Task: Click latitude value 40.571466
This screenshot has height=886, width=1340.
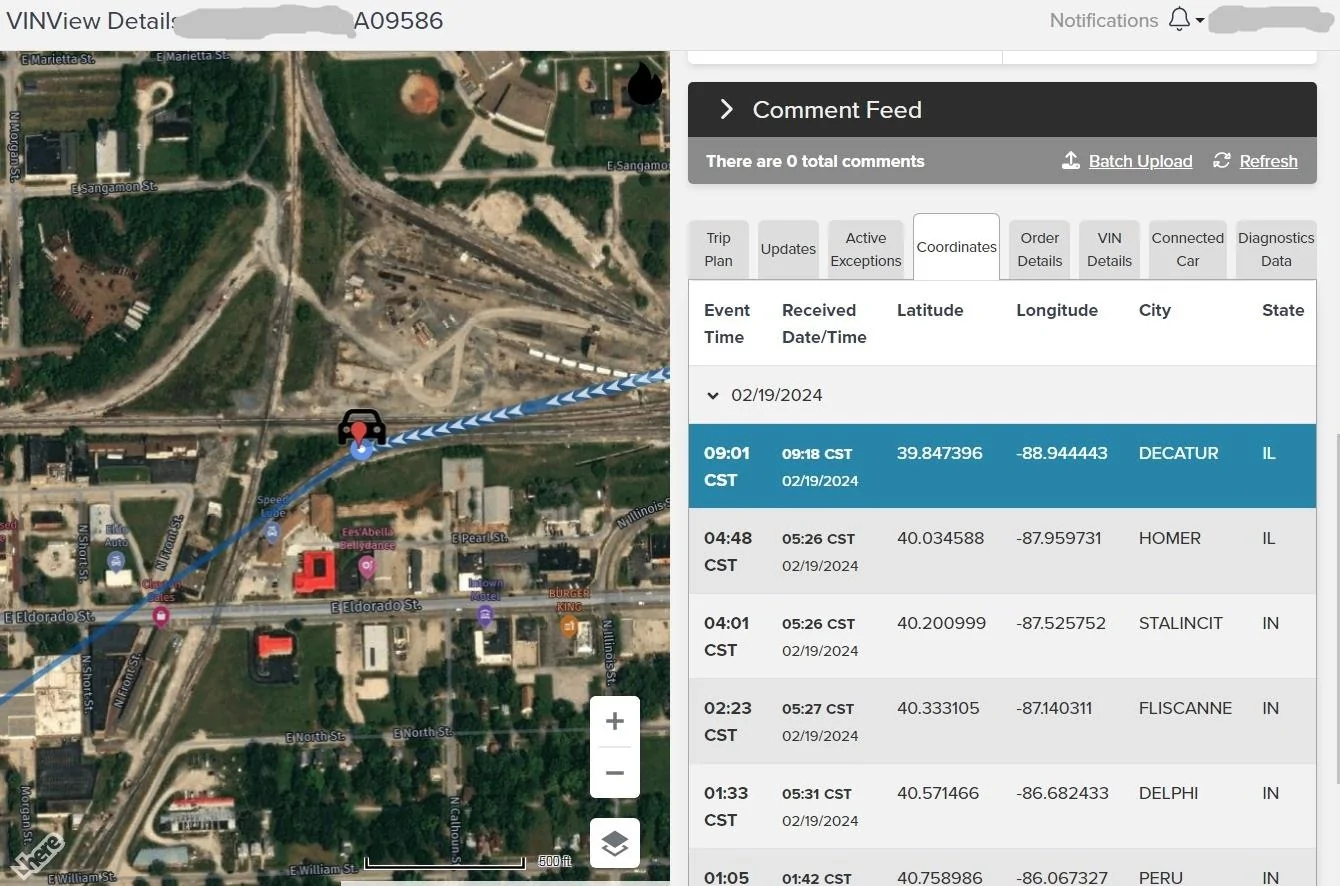Action: tap(940, 793)
